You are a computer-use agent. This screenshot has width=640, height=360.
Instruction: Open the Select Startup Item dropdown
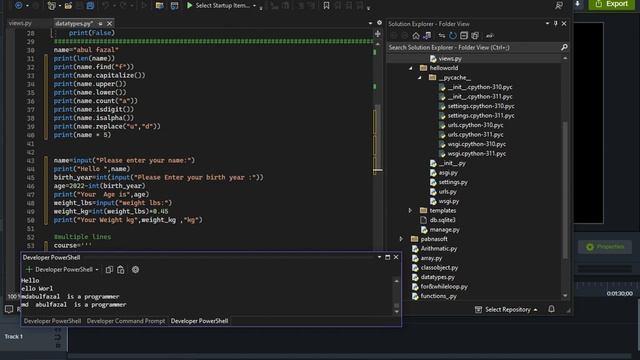254,6
